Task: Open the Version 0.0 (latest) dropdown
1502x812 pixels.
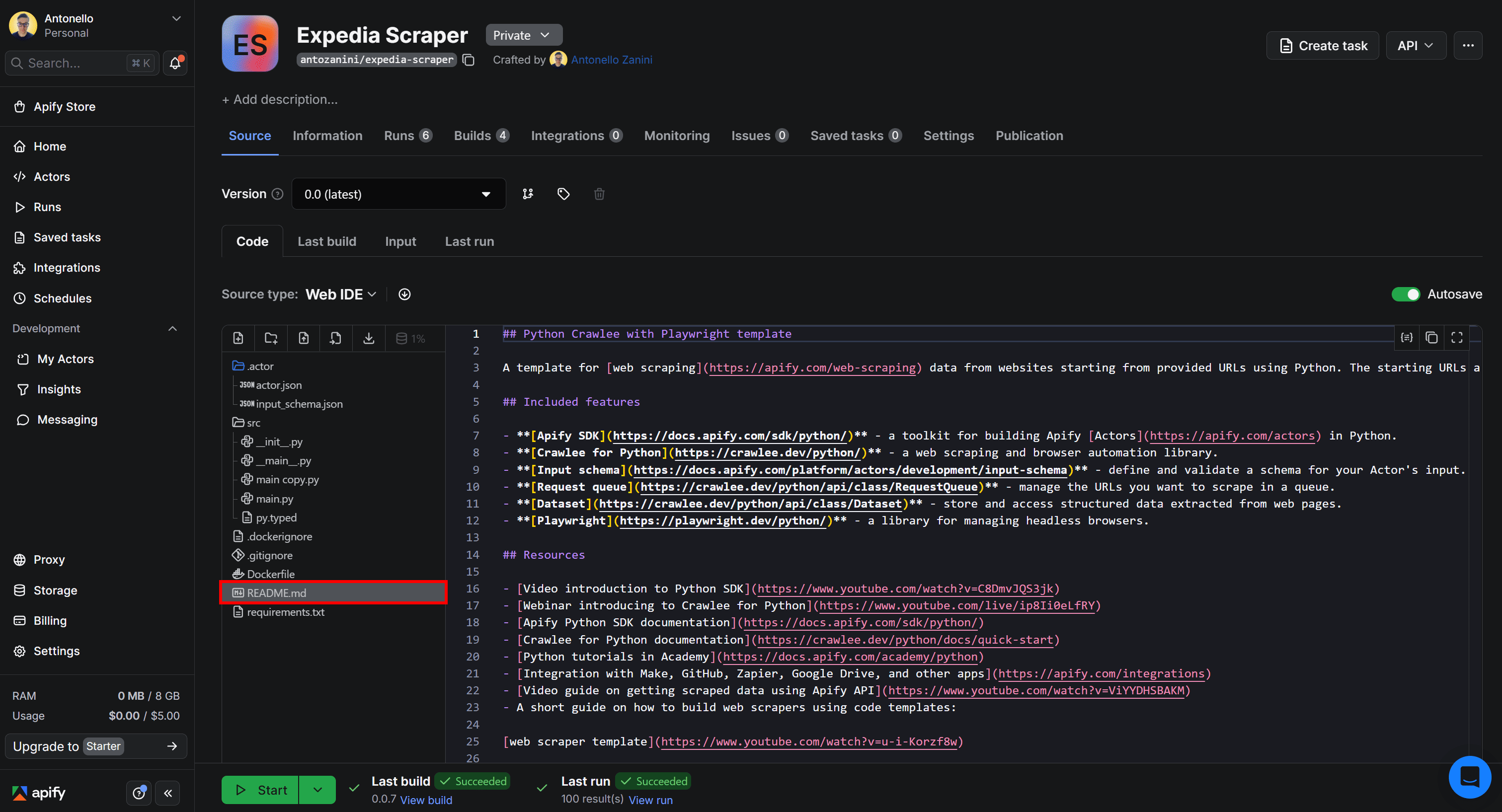Action: point(398,194)
